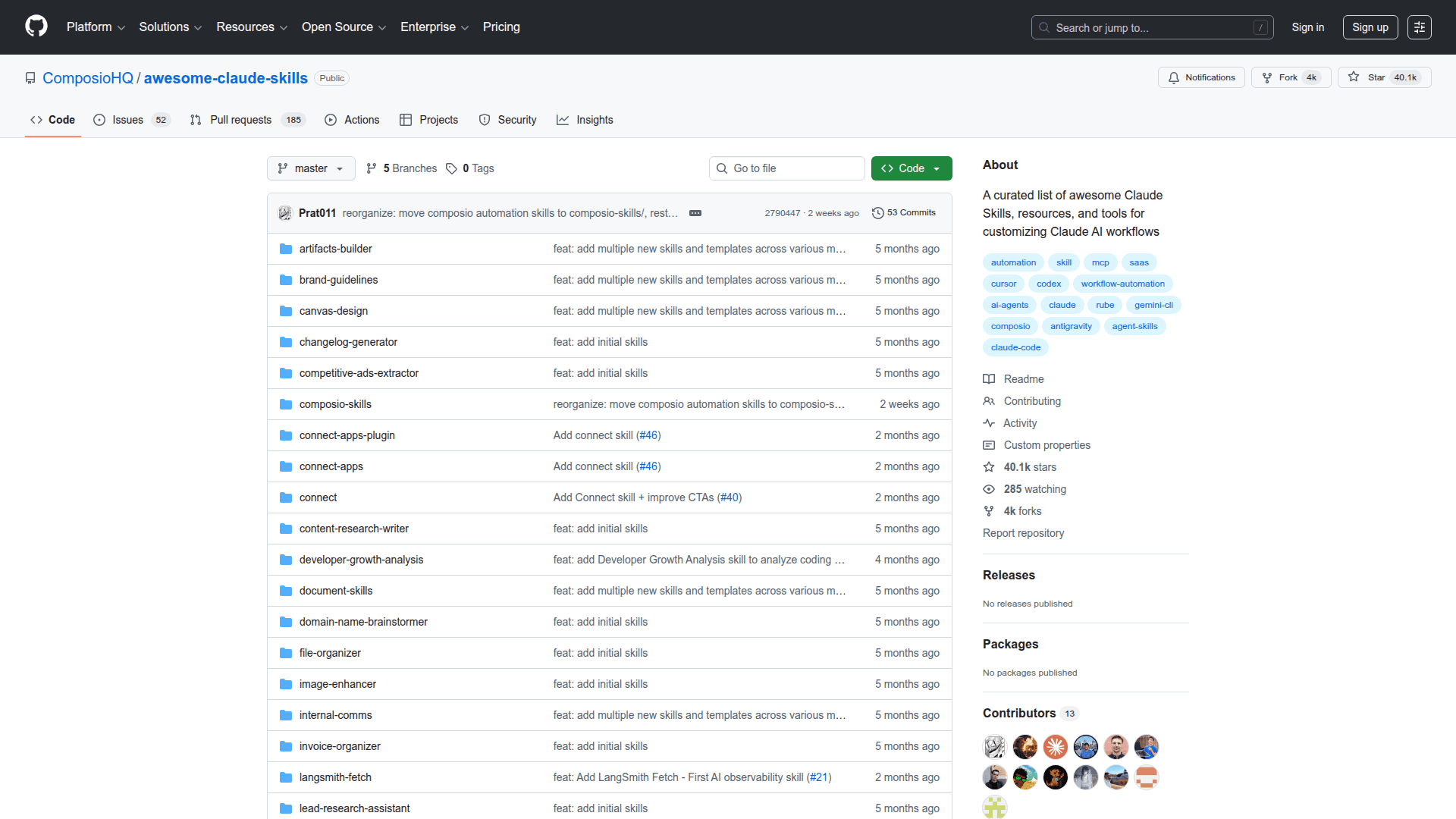This screenshot has height=819, width=1456.
Task: Select the claude-code topic tag
Action: coord(1015,347)
